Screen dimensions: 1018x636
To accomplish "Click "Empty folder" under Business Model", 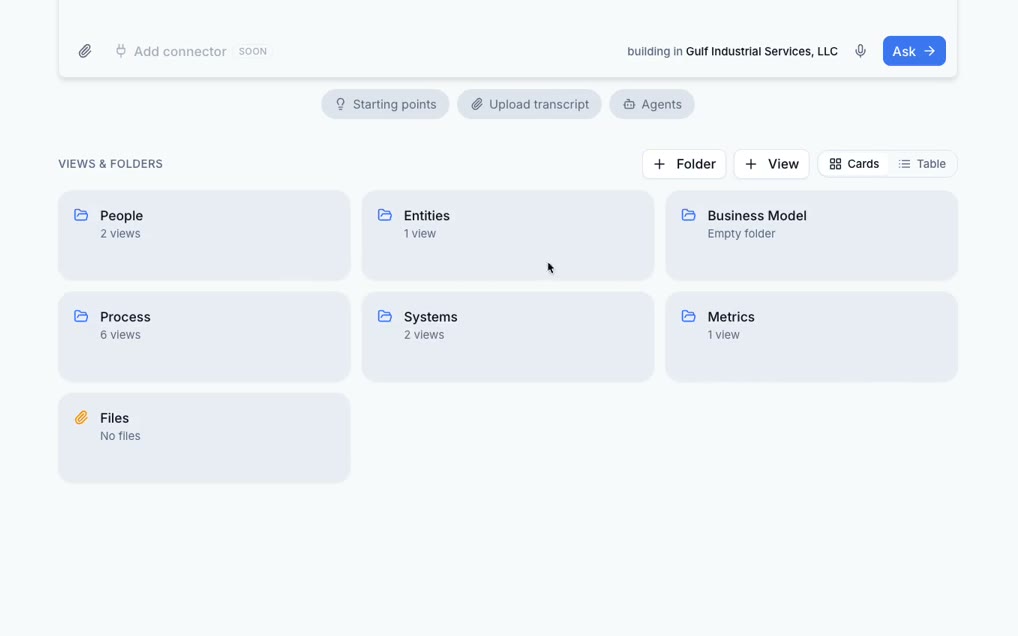I will pos(741,234).
